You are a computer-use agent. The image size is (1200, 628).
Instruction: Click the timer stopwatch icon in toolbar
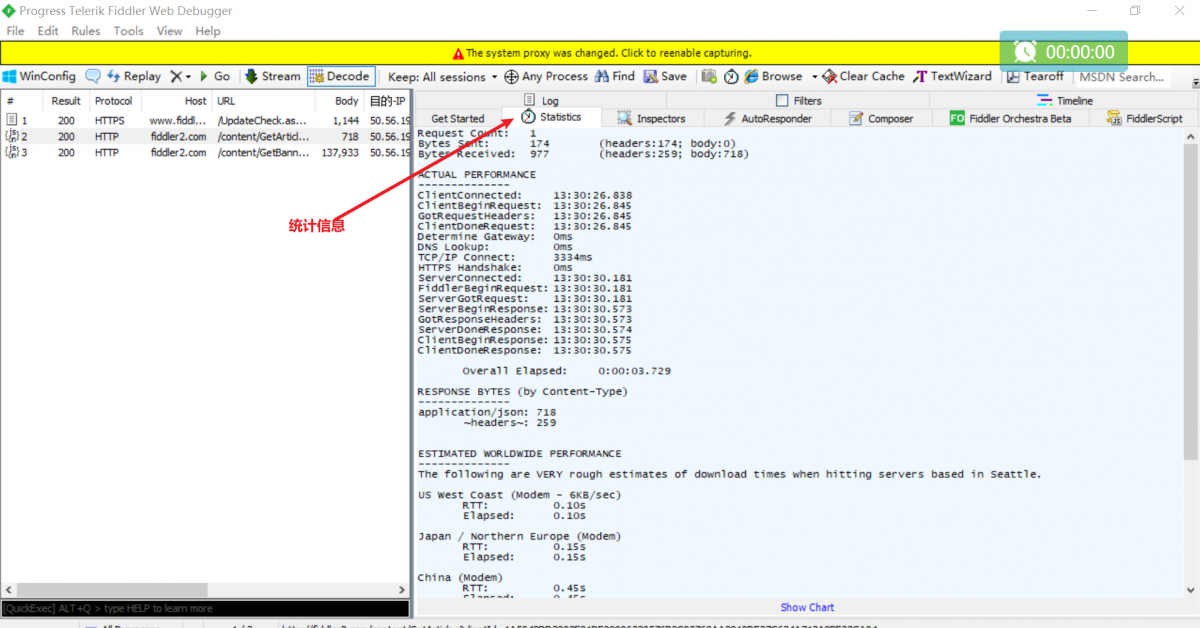pos(731,76)
